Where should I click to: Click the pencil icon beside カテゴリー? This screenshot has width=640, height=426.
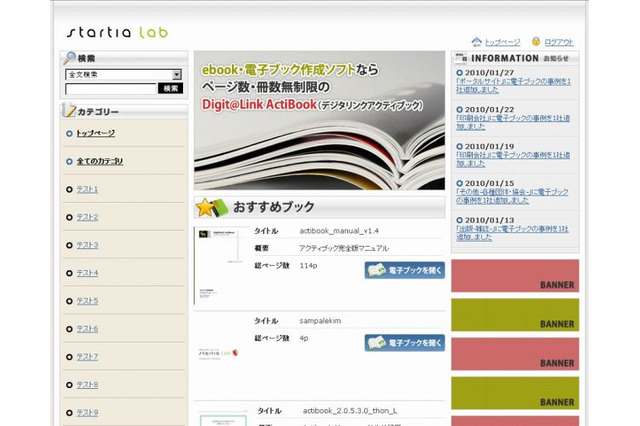70,111
